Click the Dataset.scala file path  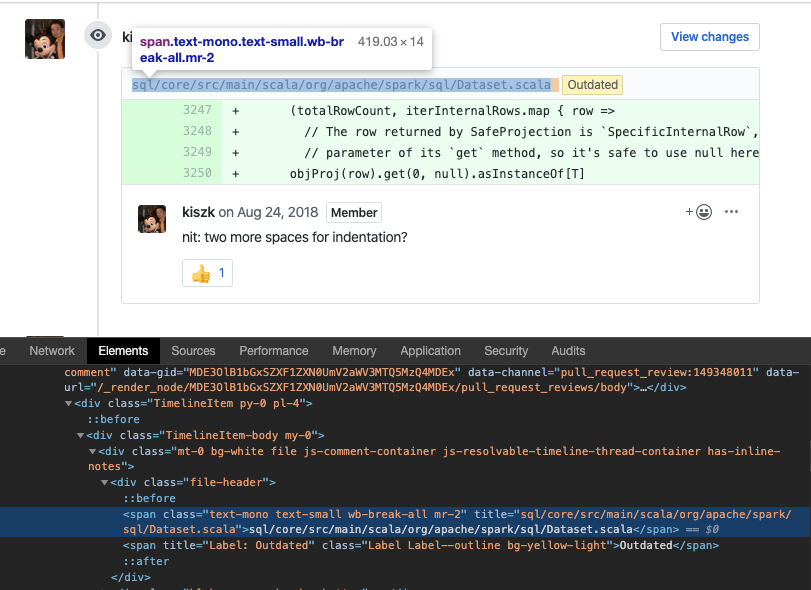tap(341, 85)
